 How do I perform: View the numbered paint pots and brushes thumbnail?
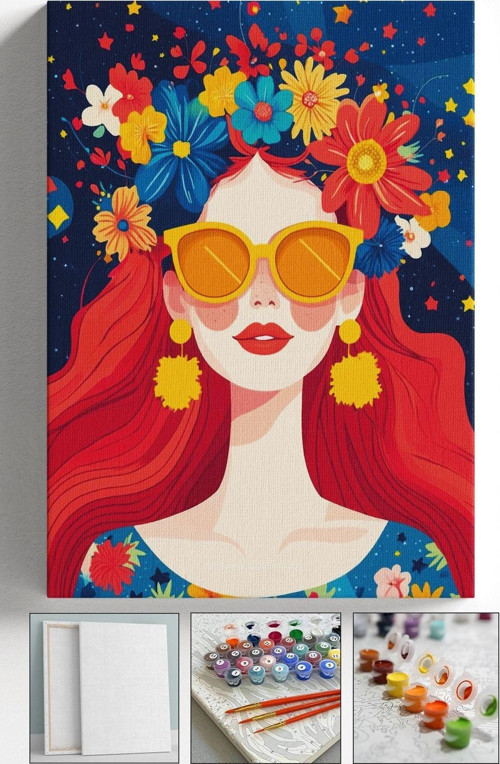[266, 688]
